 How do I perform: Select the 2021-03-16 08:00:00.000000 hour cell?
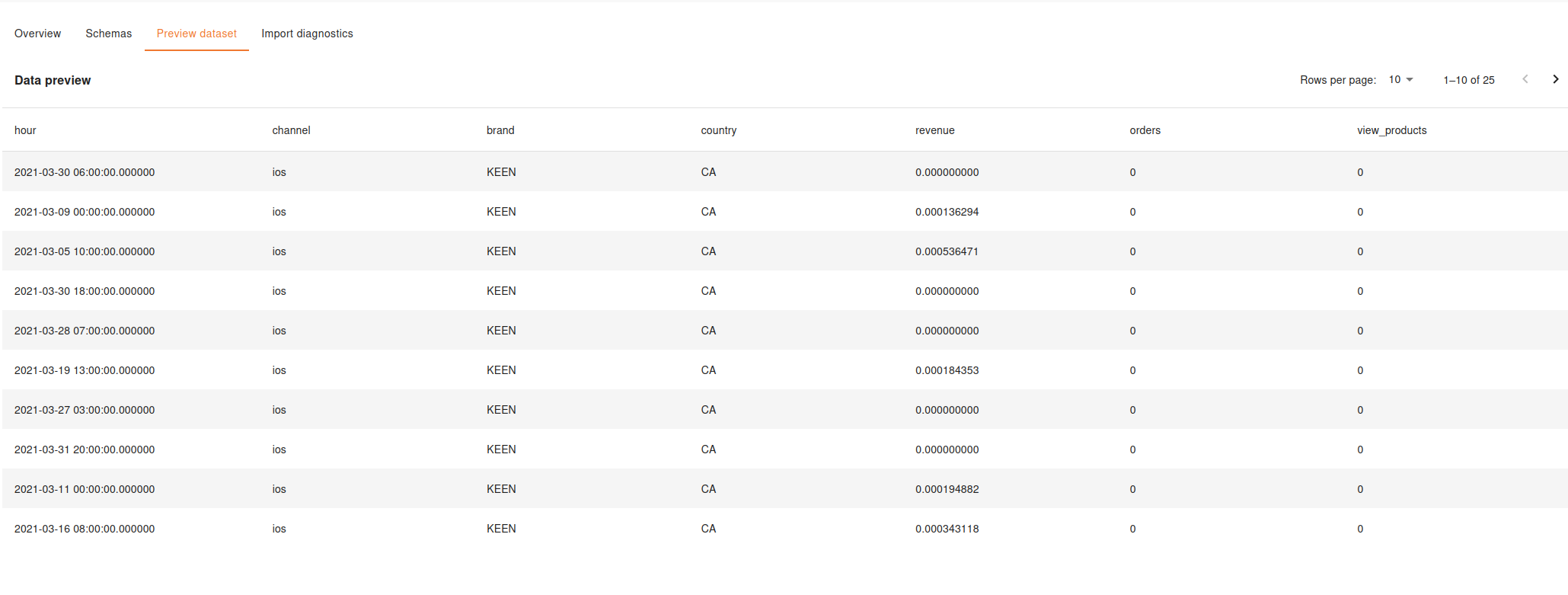tap(85, 529)
